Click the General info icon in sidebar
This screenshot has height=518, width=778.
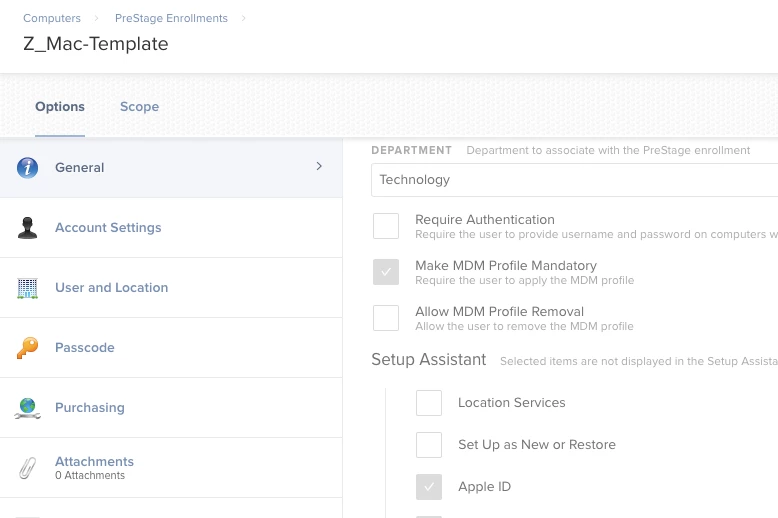27,168
